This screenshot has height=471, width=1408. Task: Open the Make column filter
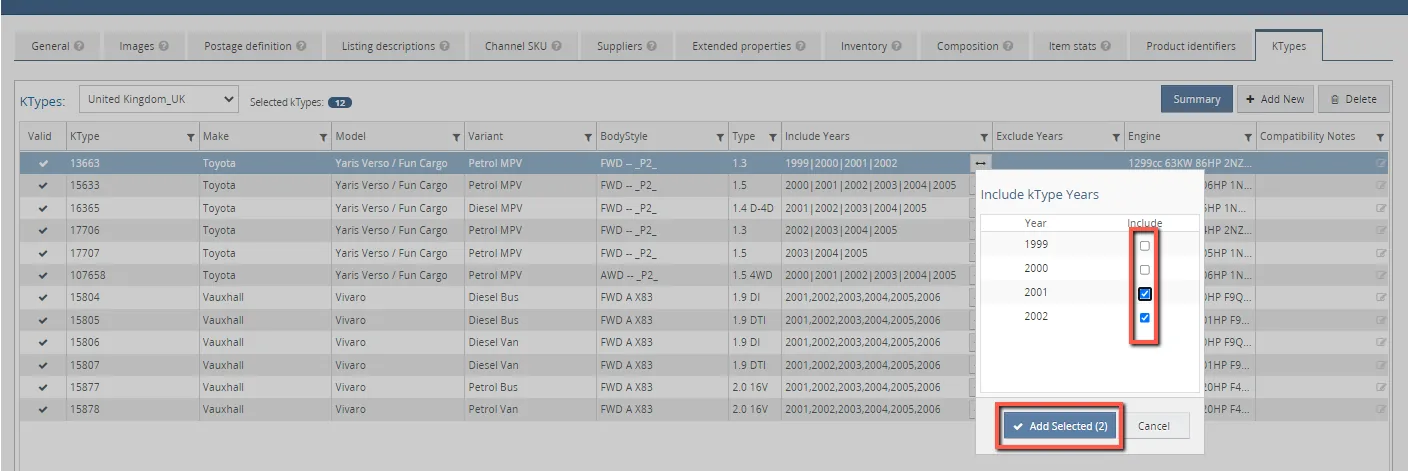[323, 137]
